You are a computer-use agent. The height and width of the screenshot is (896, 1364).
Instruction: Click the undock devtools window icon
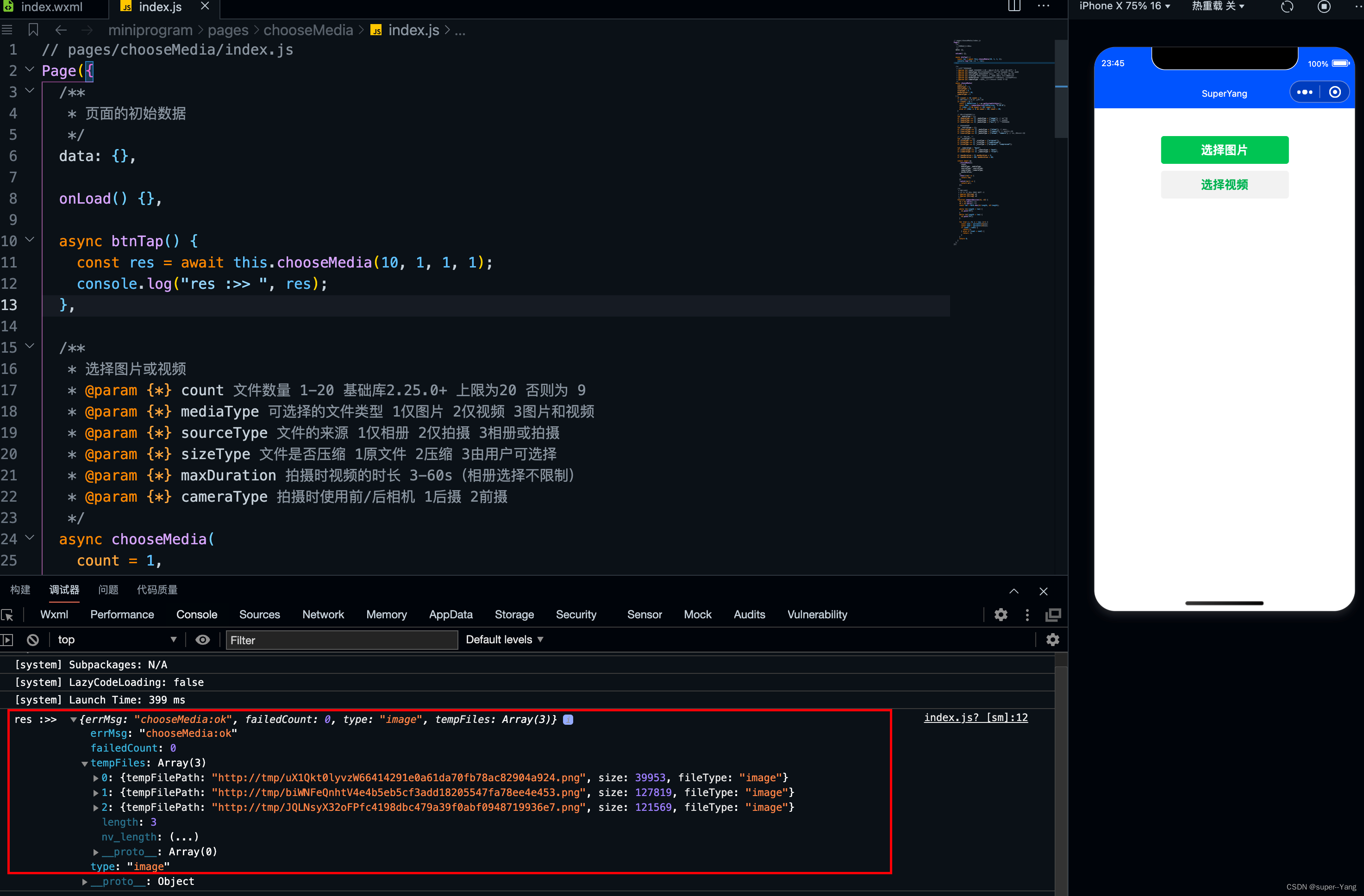1053,615
